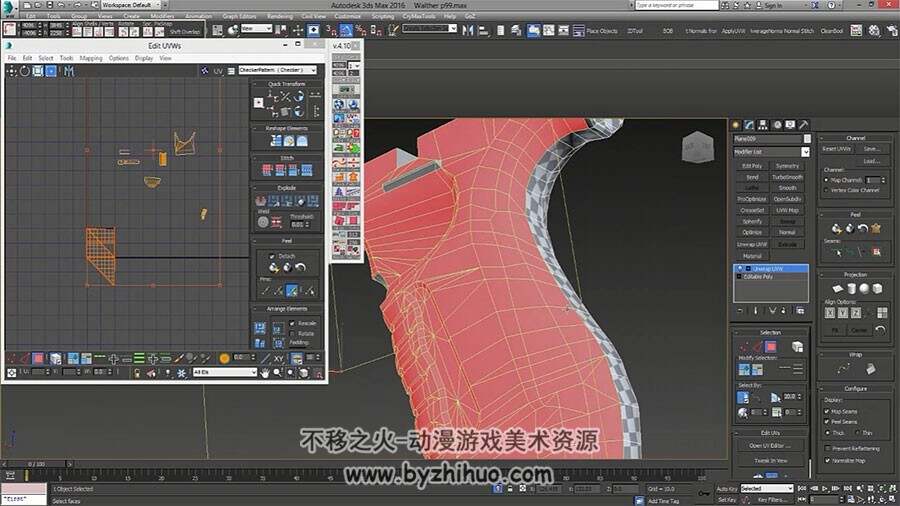Viewport: 900px width, 506px height.
Task: Select Polygon sub-object mode in Edit UVWs bottom bar
Action: 38,359
